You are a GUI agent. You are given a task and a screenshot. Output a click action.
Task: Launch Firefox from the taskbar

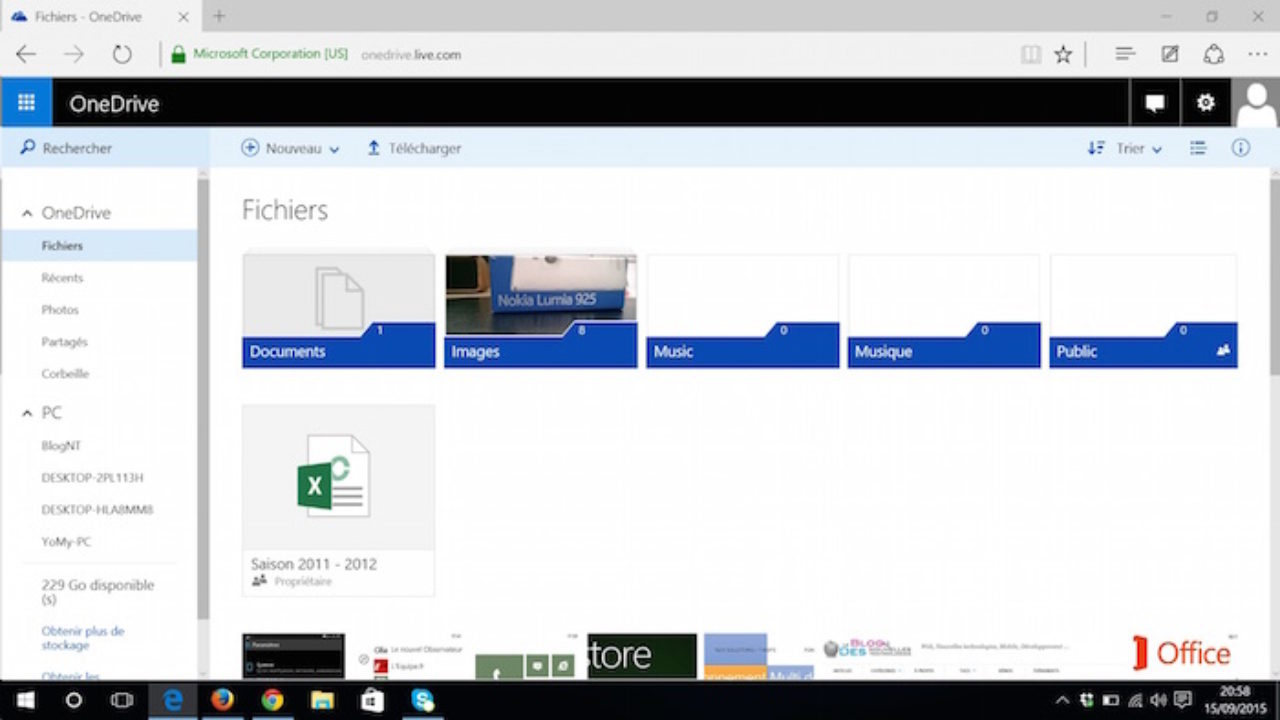(x=222, y=700)
